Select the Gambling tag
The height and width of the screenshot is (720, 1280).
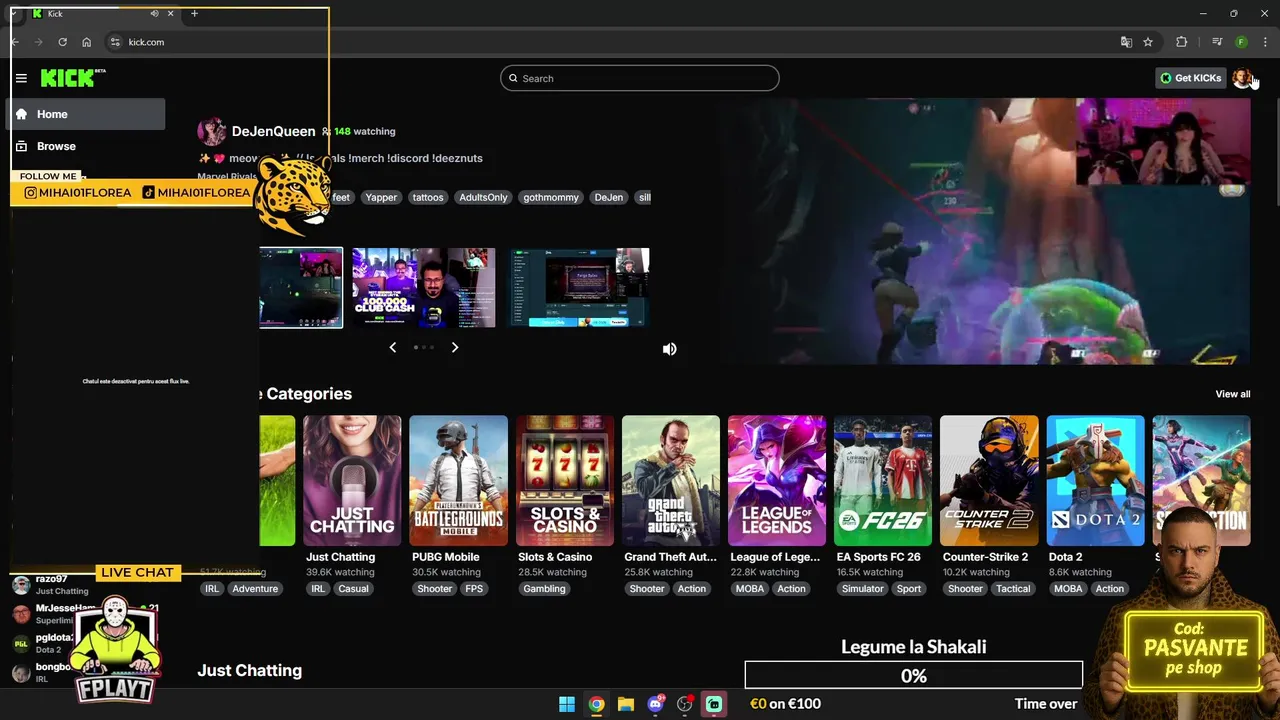[x=544, y=589]
